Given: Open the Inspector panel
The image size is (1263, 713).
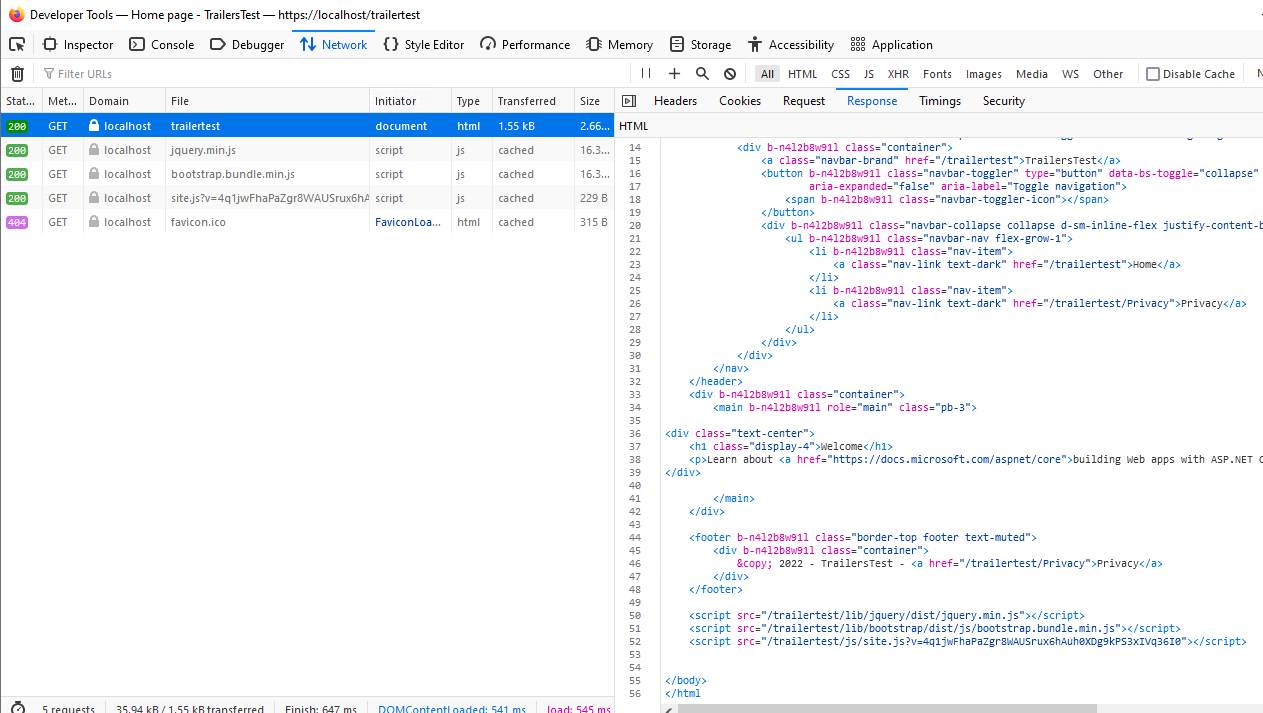Looking at the screenshot, I should click(77, 44).
